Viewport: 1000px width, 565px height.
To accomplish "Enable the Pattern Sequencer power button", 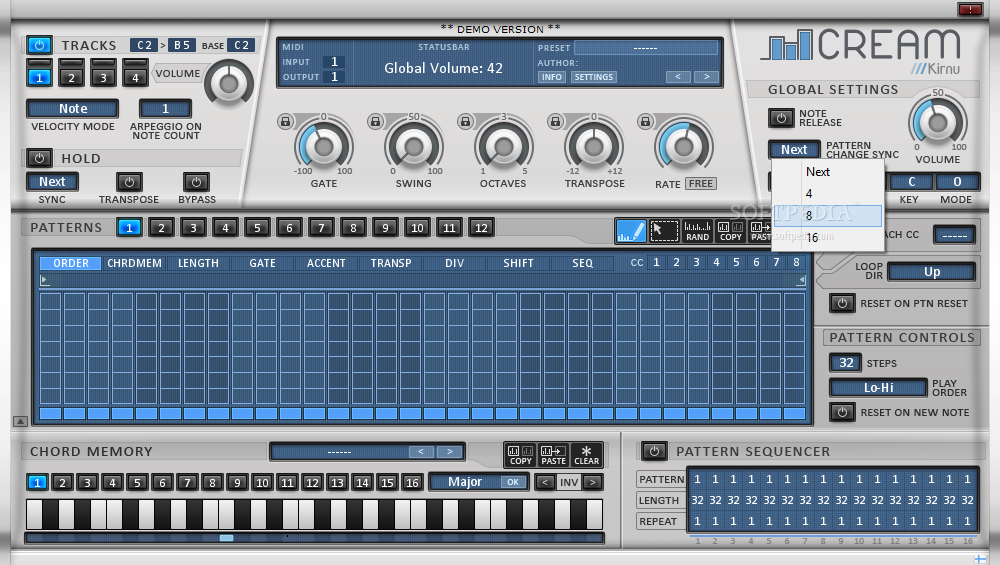I will [x=654, y=451].
